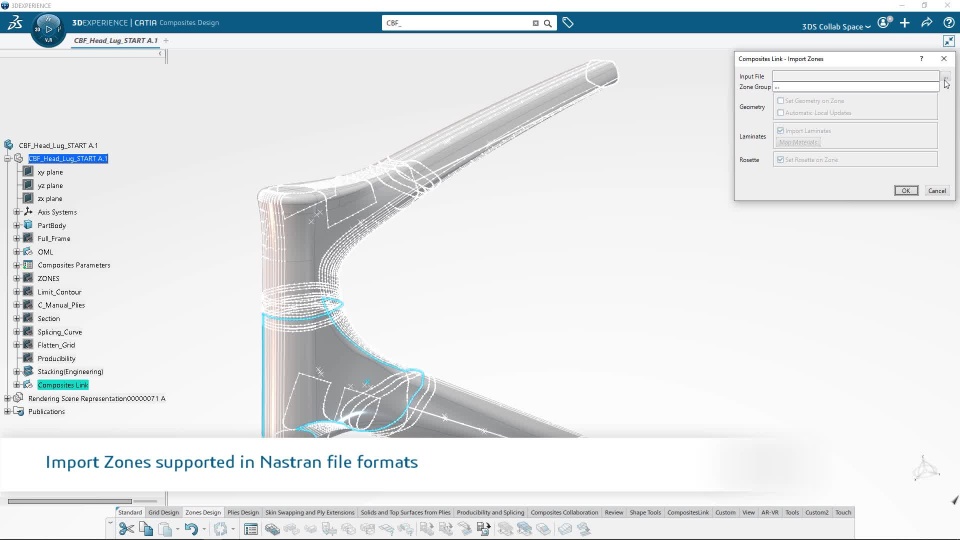Select the OML tree item
960x540 pixels.
[45, 252]
